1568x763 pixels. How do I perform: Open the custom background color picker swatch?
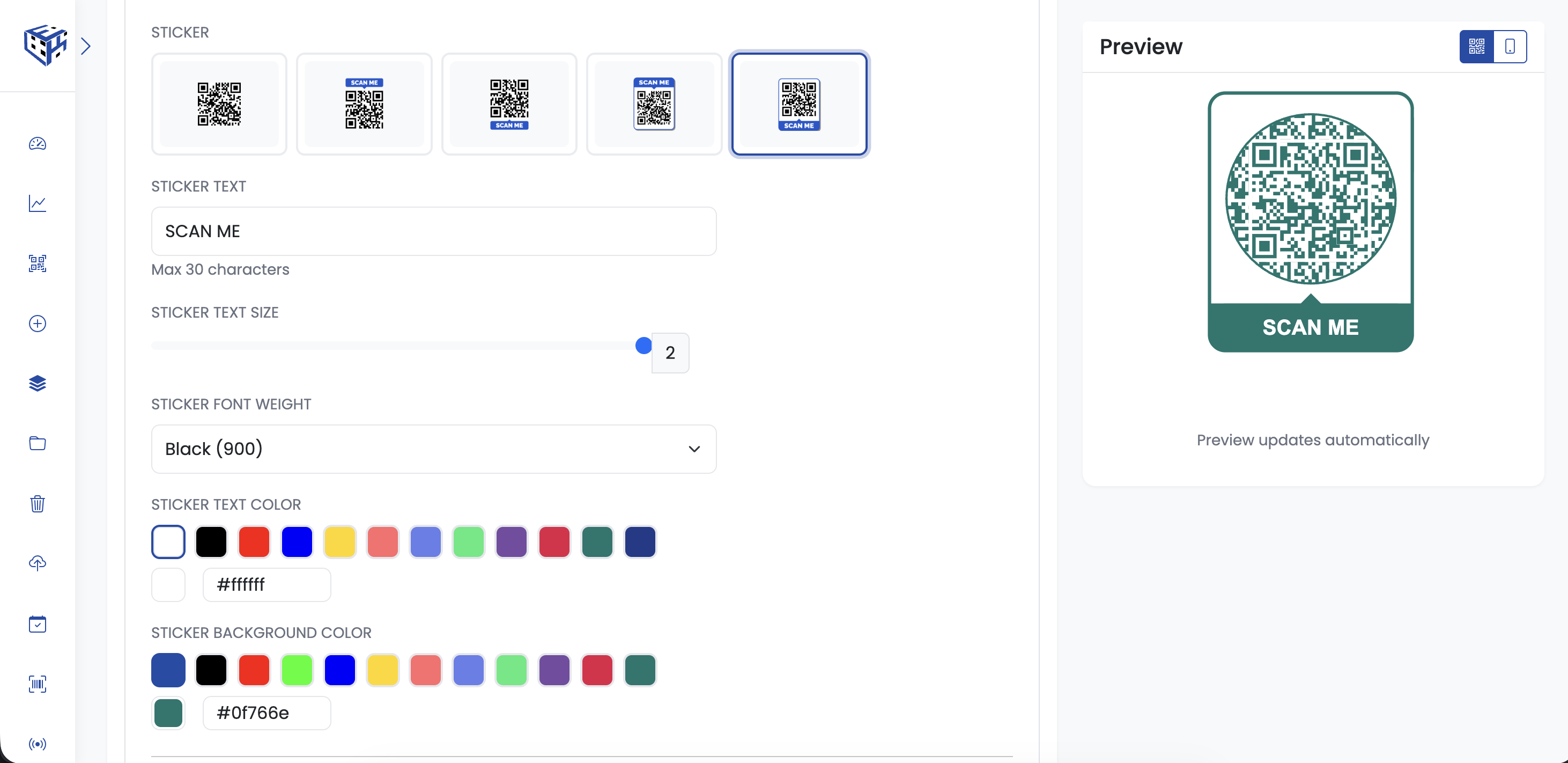(x=168, y=714)
